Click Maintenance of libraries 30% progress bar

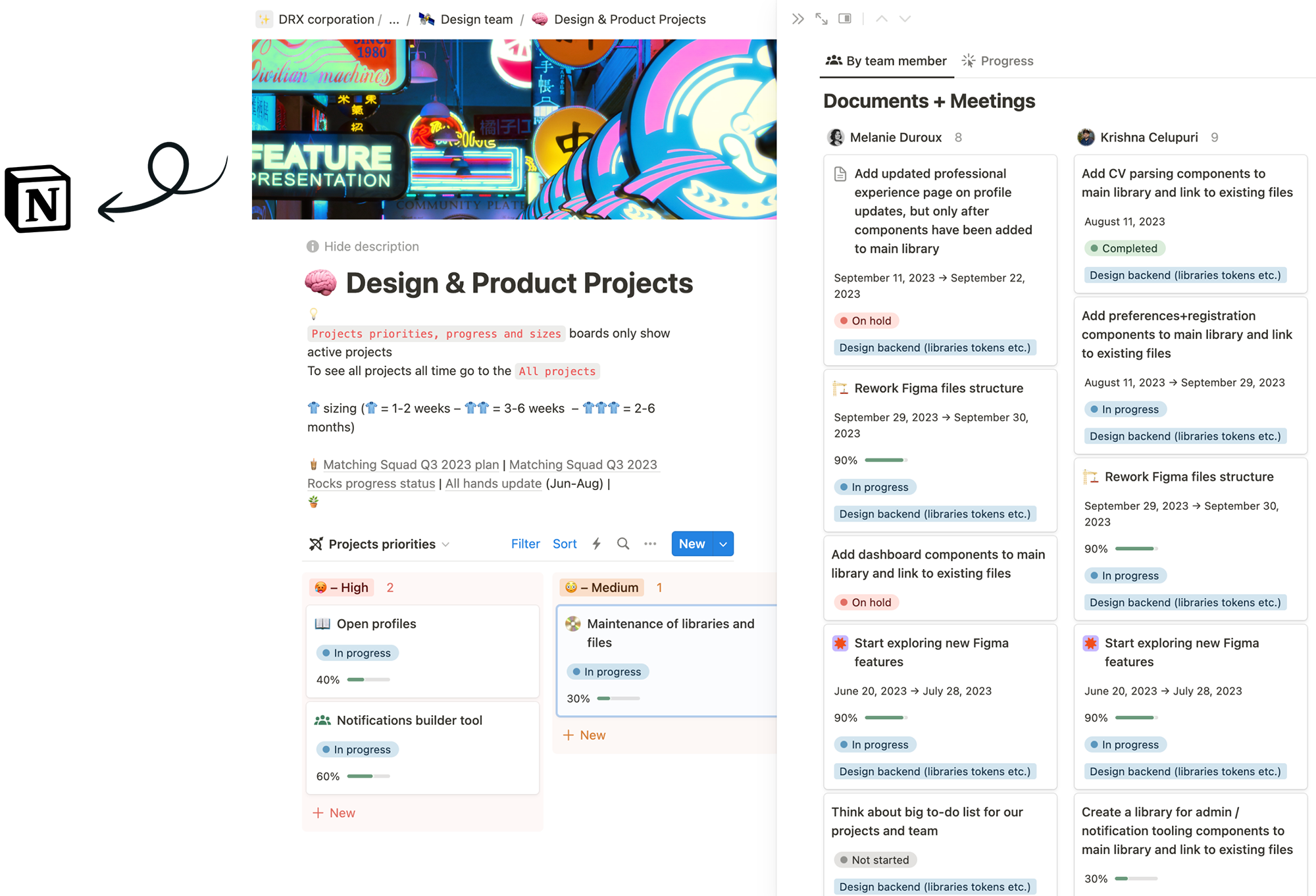[619, 699]
